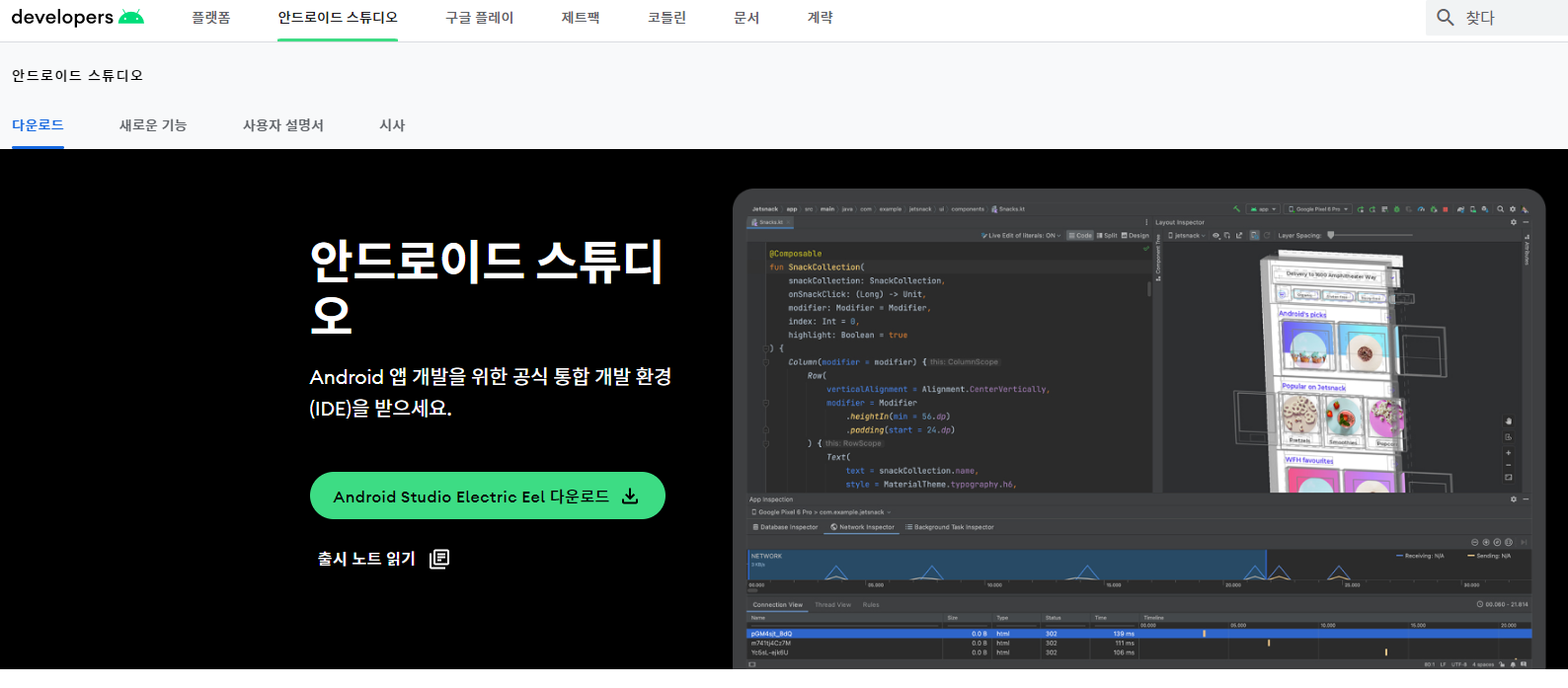This screenshot has height=688, width=1568.
Task: Click the Layer Spacing slider handle
Action: click(x=1331, y=236)
